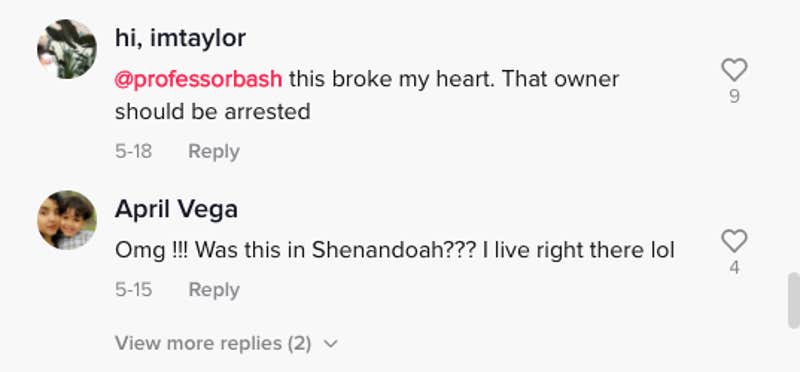
Task: Like the comment by hi, imtaylor
Action: click(734, 70)
